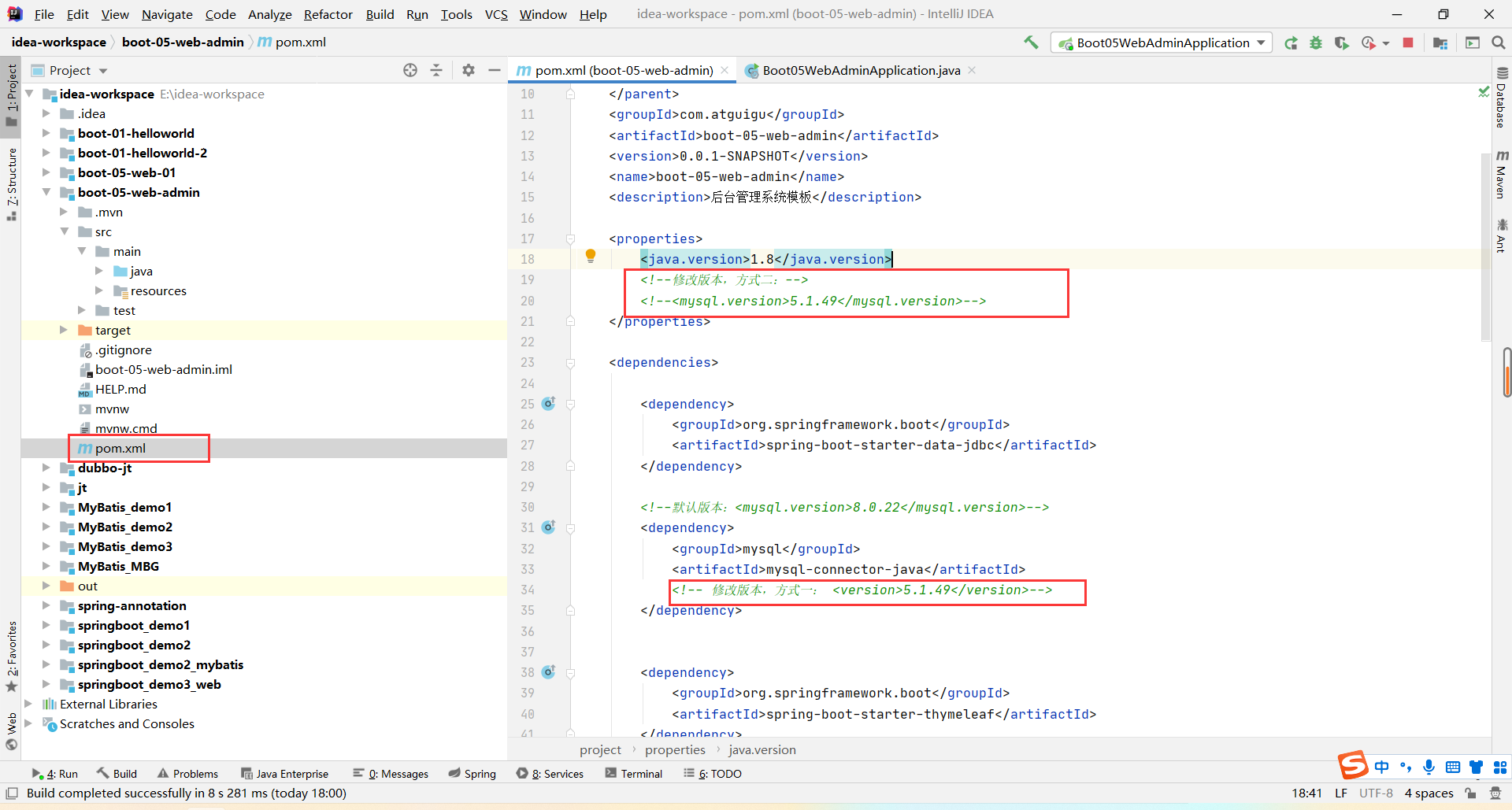This screenshot has width=1512, height=810.
Task: Open Project panel settings gear
Action: [469, 70]
